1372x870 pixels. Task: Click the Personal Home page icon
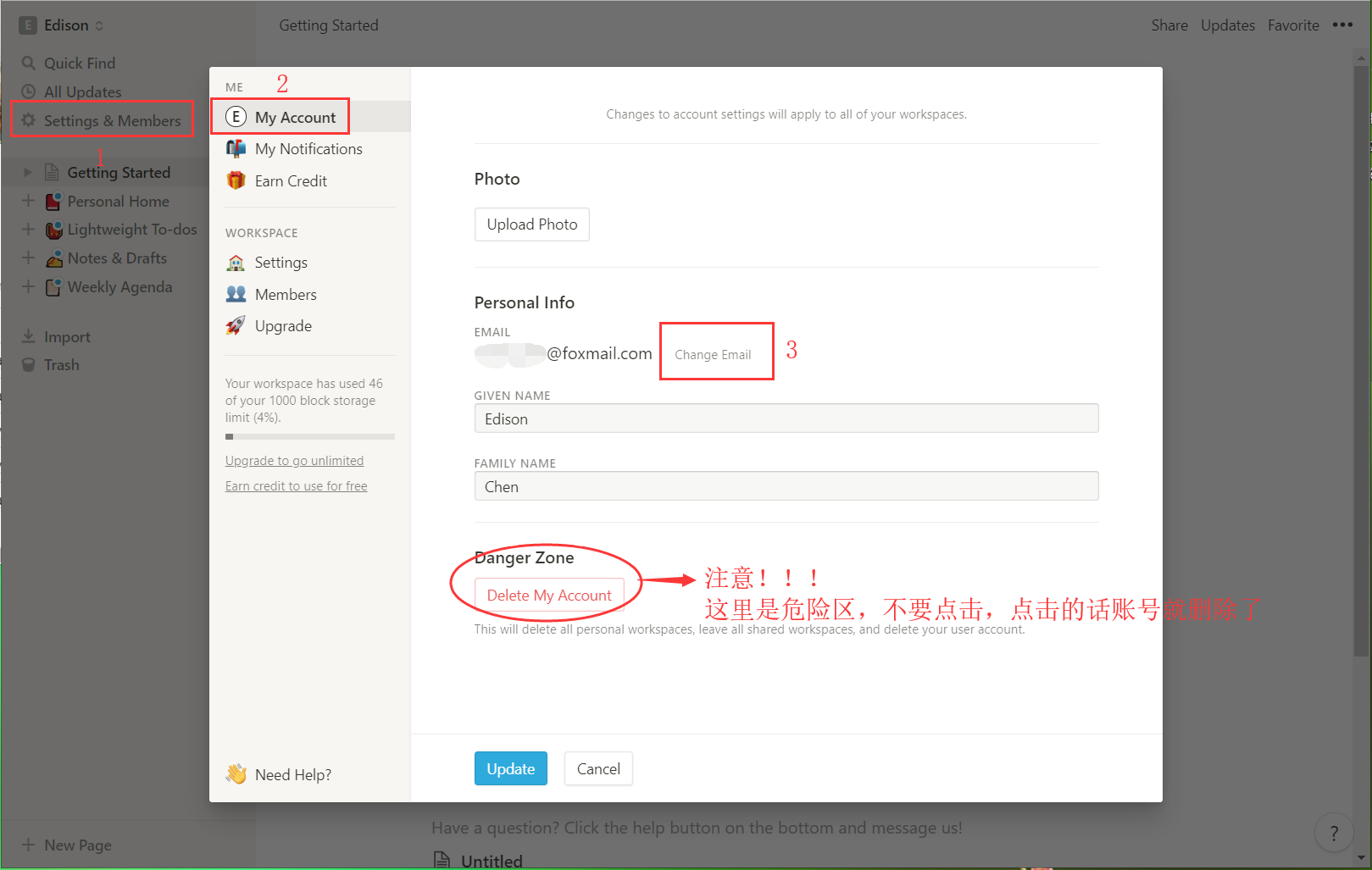(x=53, y=201)
